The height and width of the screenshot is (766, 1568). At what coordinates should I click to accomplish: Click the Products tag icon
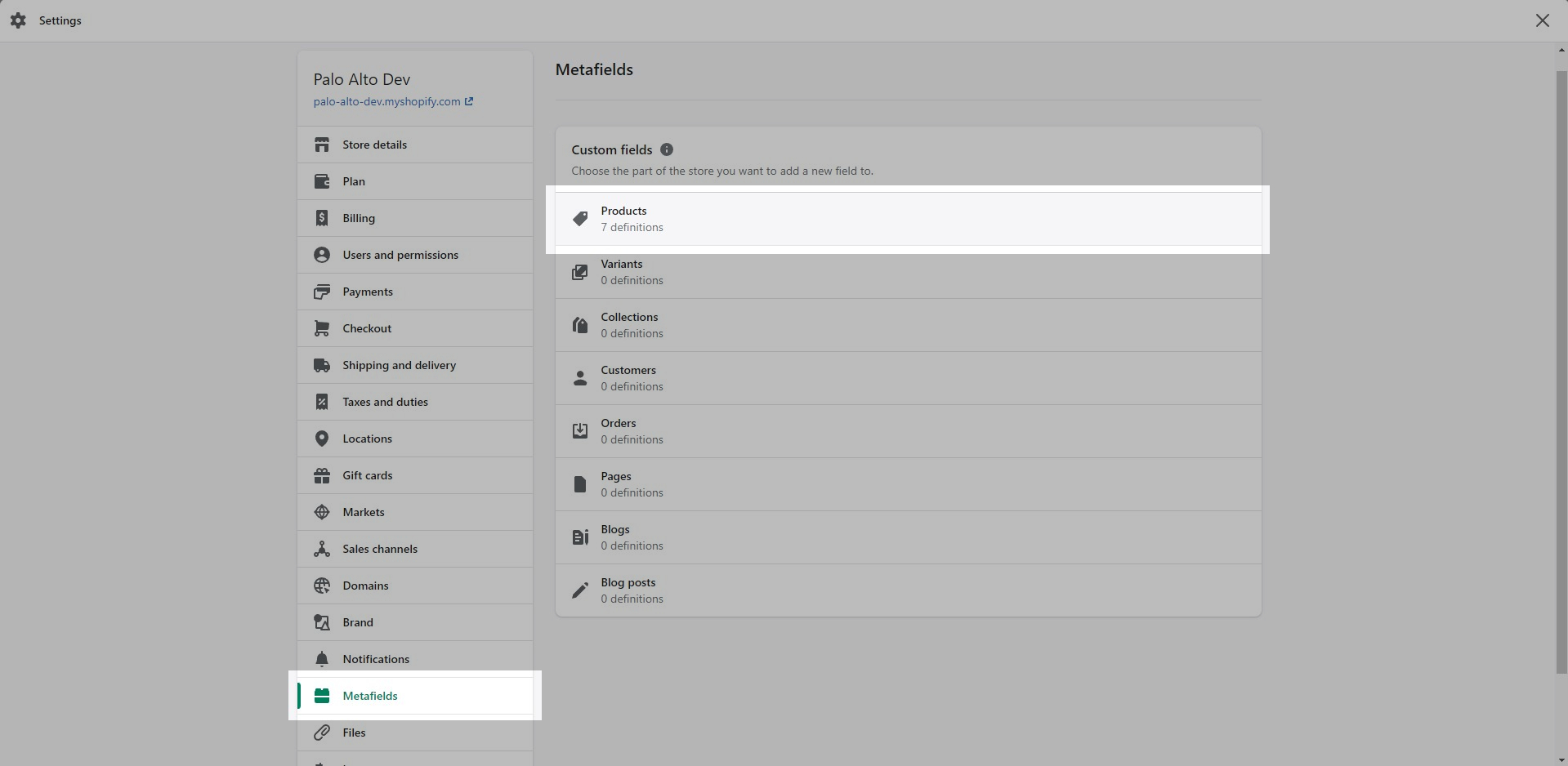580,219
